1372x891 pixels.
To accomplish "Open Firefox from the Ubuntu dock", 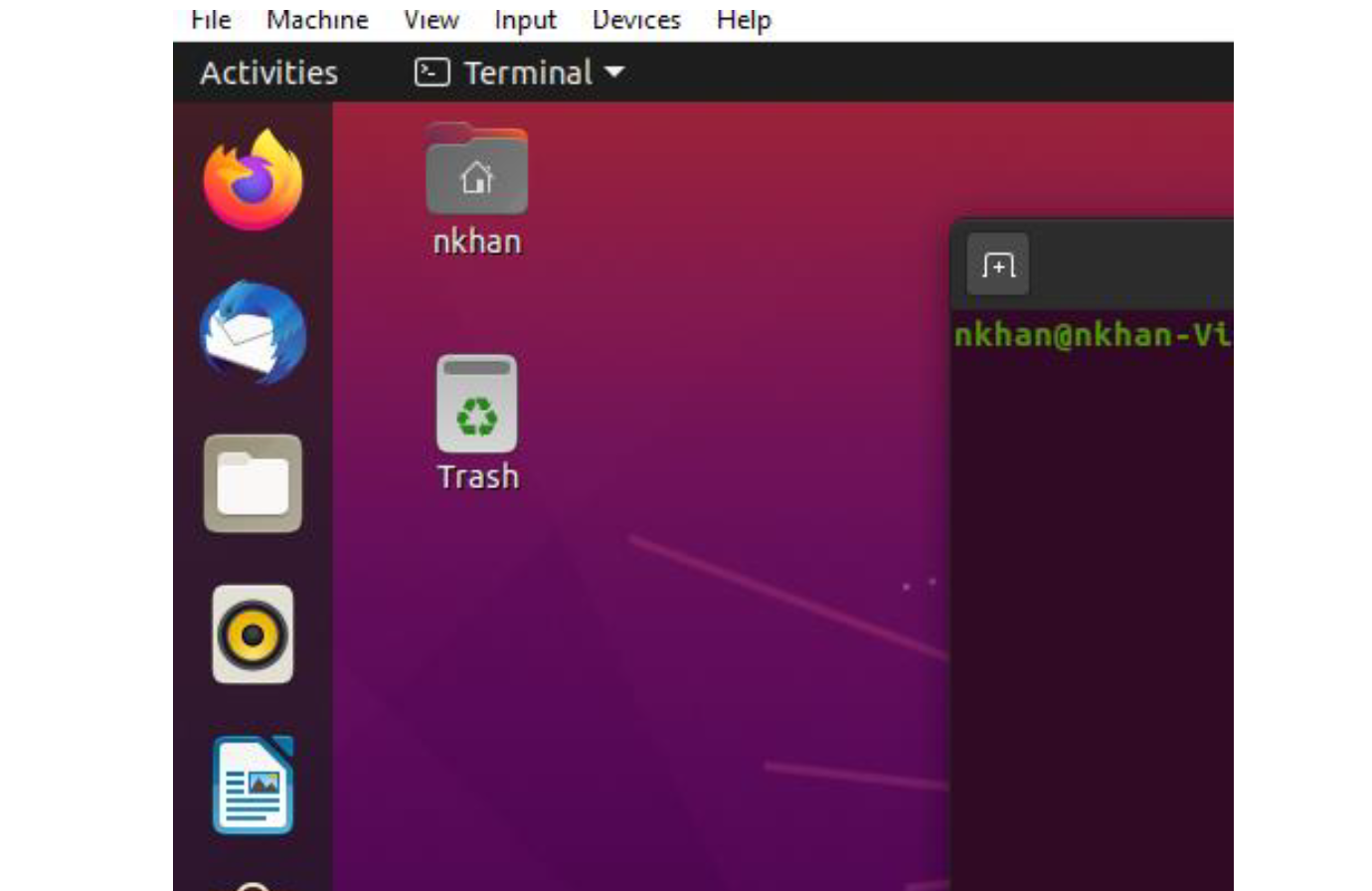I will coord(253,180).
